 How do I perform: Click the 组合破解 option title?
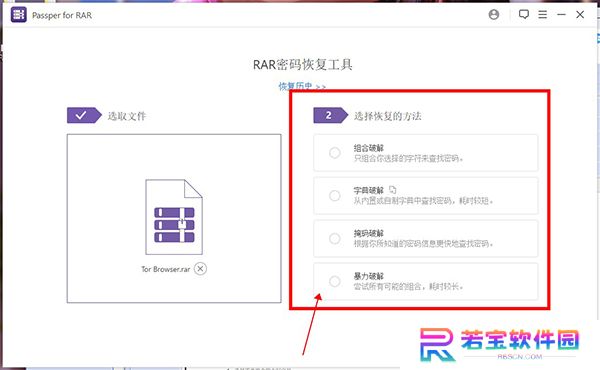click(x=368, y=148)
